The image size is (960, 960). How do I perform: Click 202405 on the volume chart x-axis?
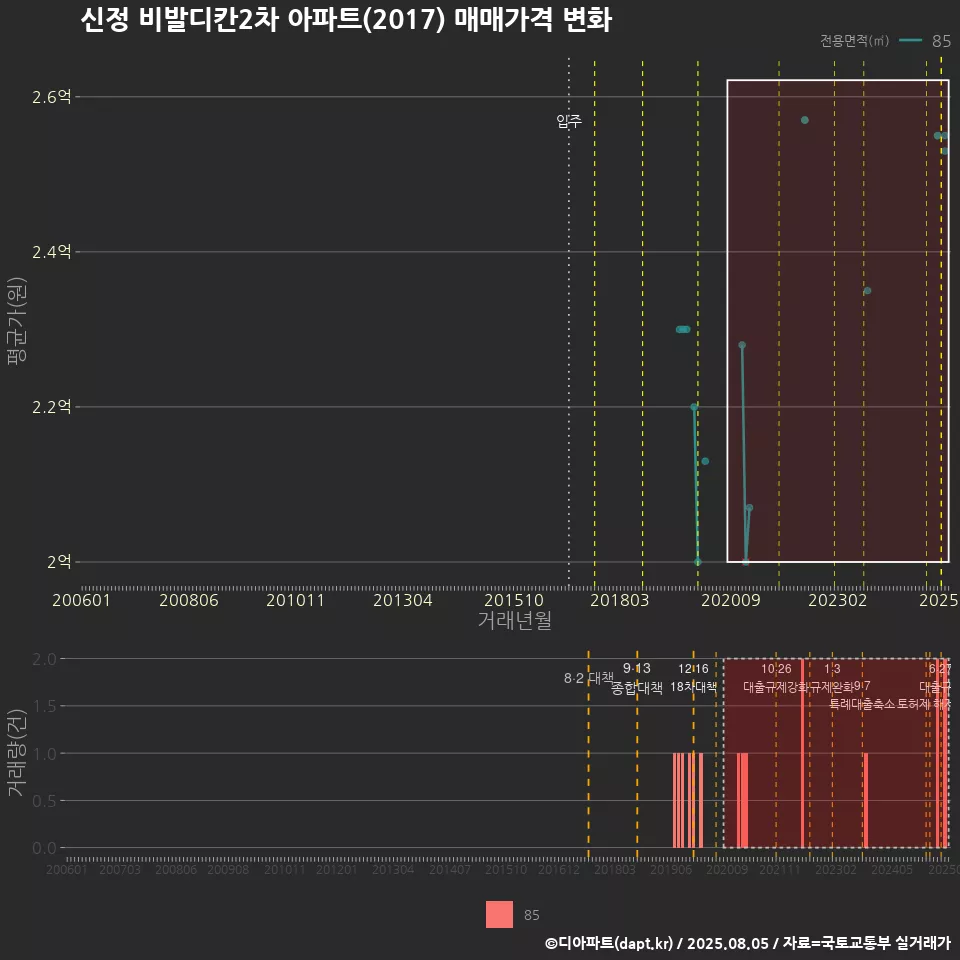(892, 869)
